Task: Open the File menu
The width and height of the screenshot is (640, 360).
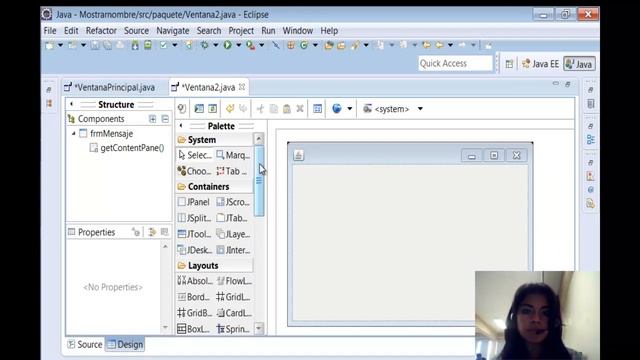Action: 50,31
